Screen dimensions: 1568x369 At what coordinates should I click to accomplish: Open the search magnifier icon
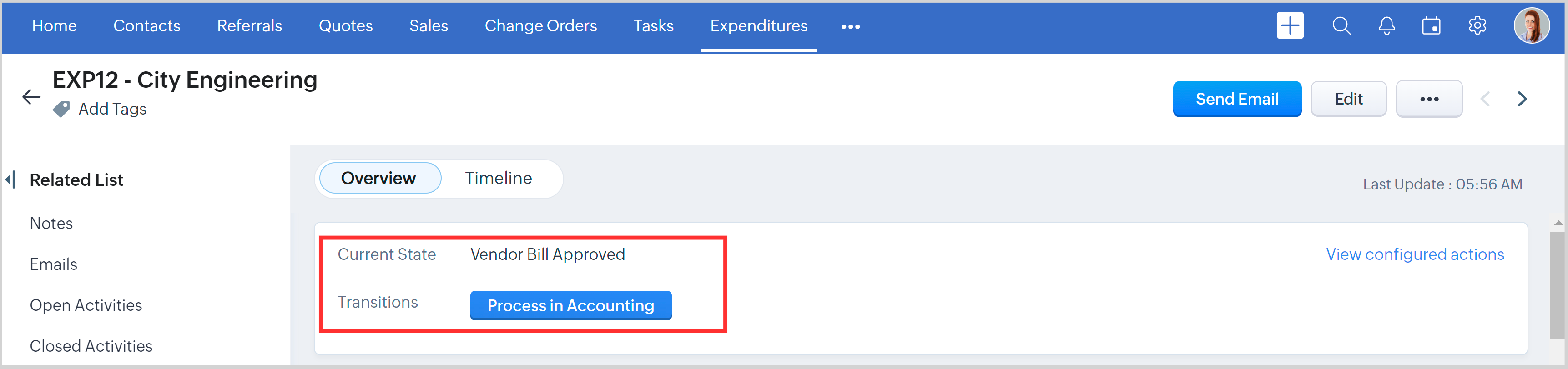pyautogui.click(x=1341, y=26)
